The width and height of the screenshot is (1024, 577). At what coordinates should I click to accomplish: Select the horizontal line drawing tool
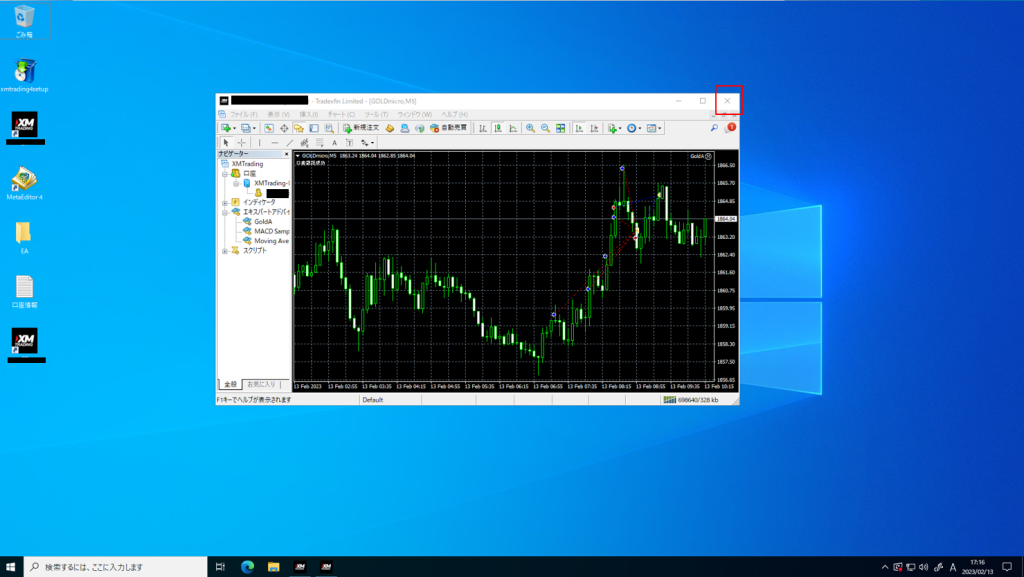pyautogui.click(x=274, y=143)
